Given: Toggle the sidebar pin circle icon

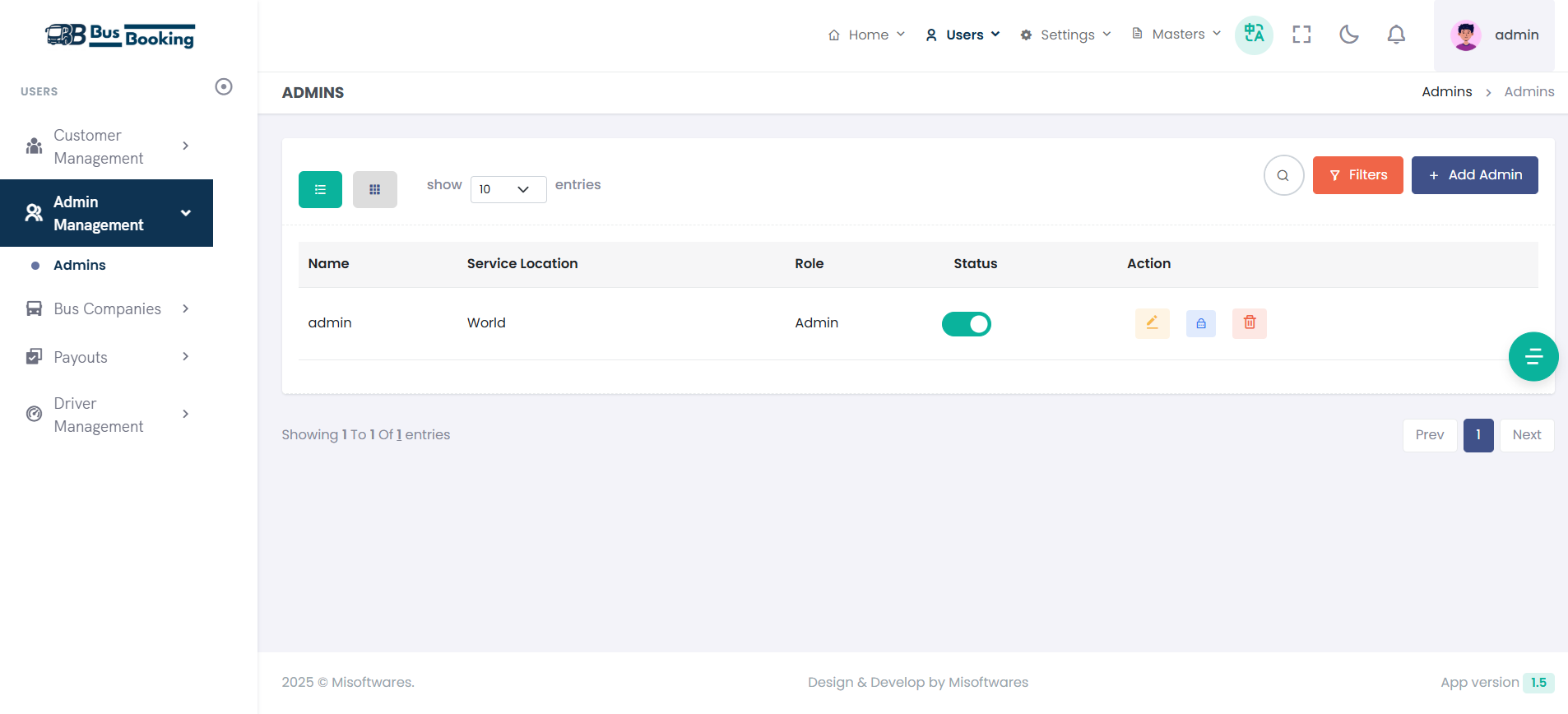Looking at the screenshot, I should 224,86.
